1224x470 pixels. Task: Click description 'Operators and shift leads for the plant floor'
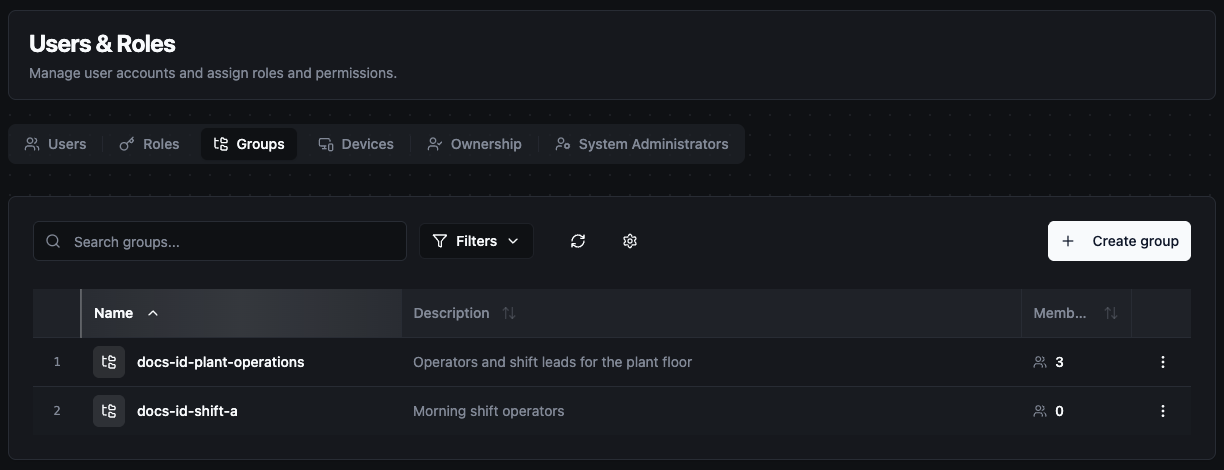point(553,362)
